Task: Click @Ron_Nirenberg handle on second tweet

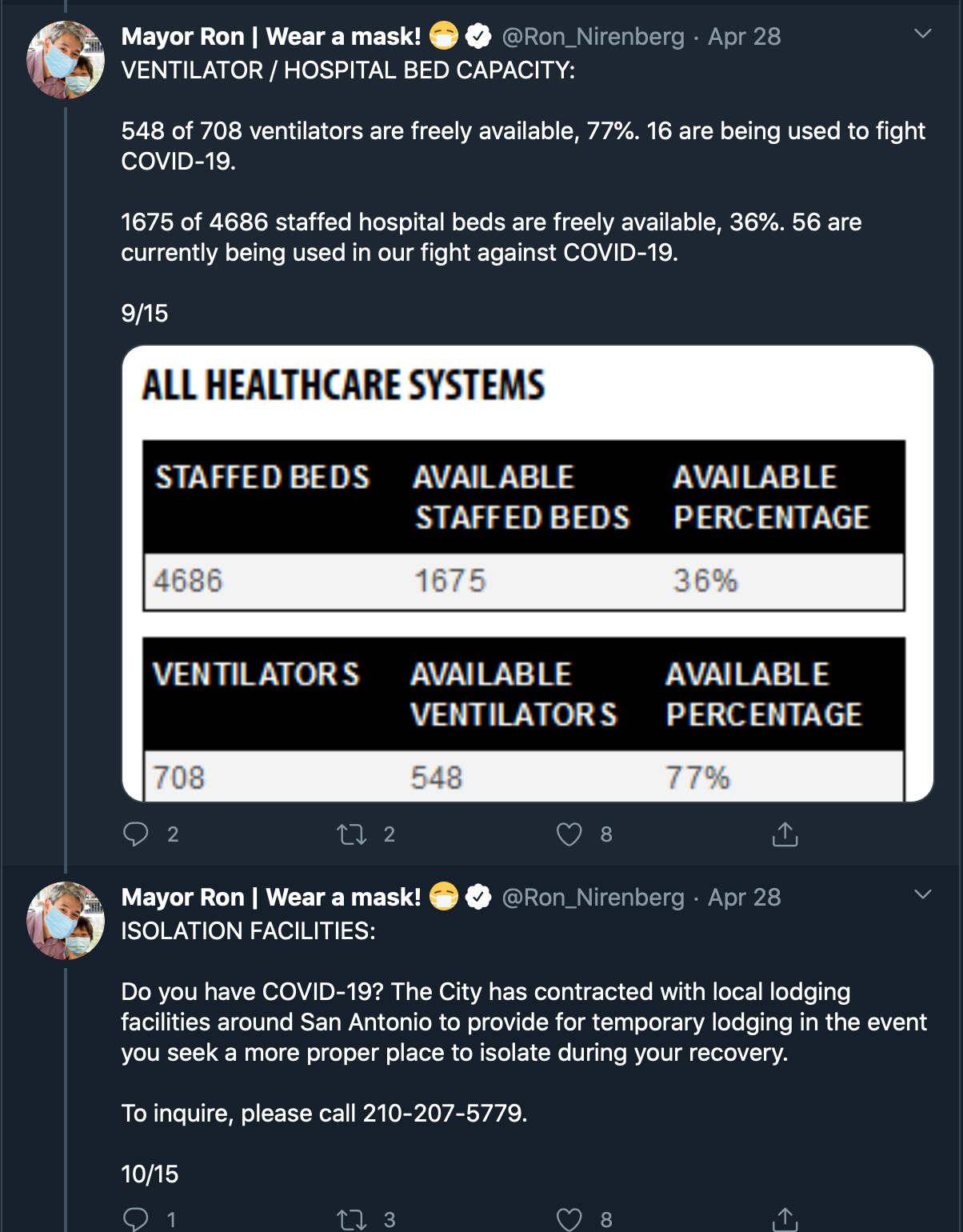Action: (593, 898)
